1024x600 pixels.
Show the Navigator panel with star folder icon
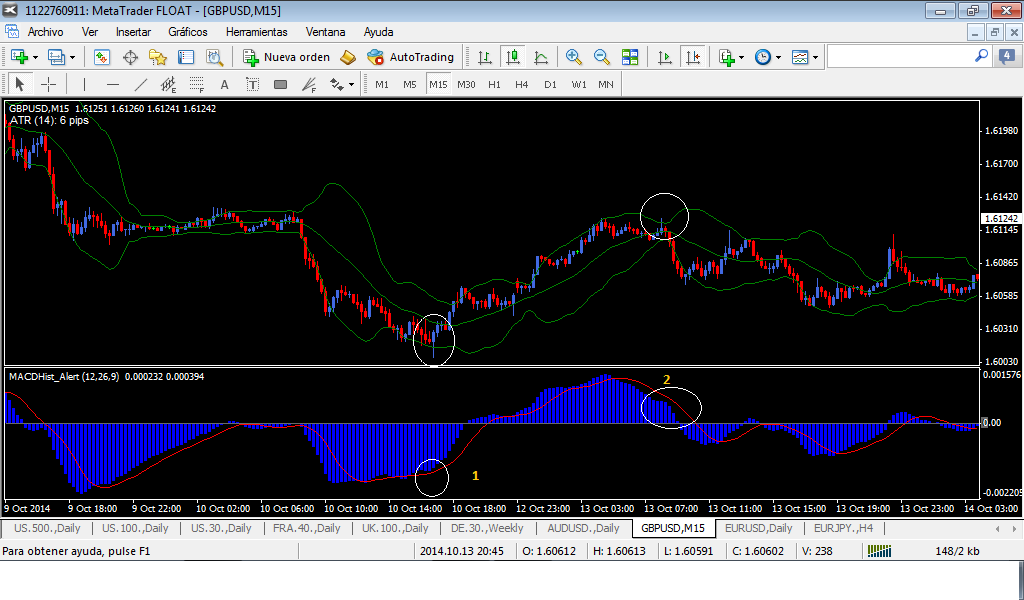tap(158, 57)
